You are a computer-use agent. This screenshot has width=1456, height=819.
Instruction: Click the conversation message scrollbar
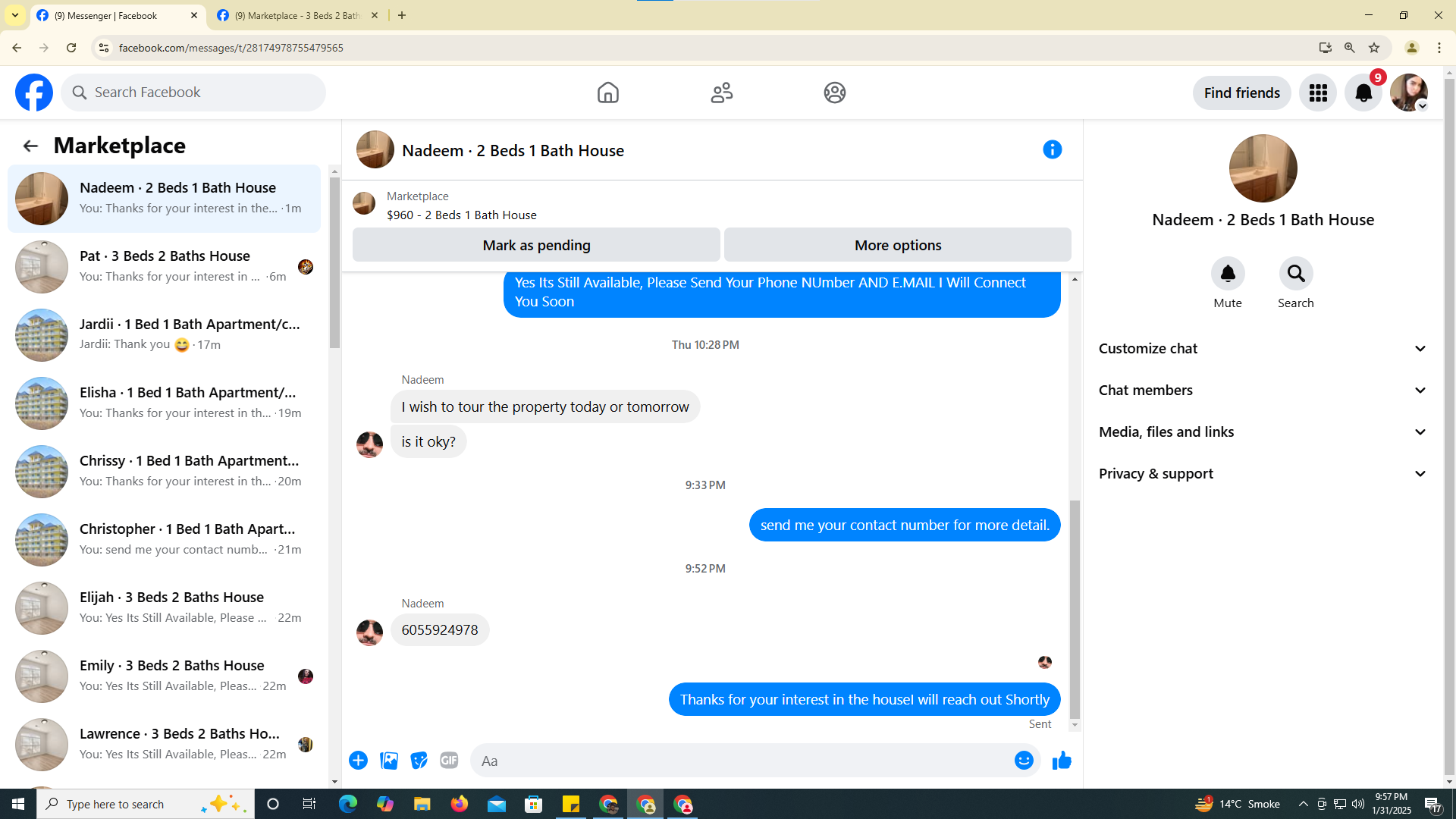point(1075,610)
